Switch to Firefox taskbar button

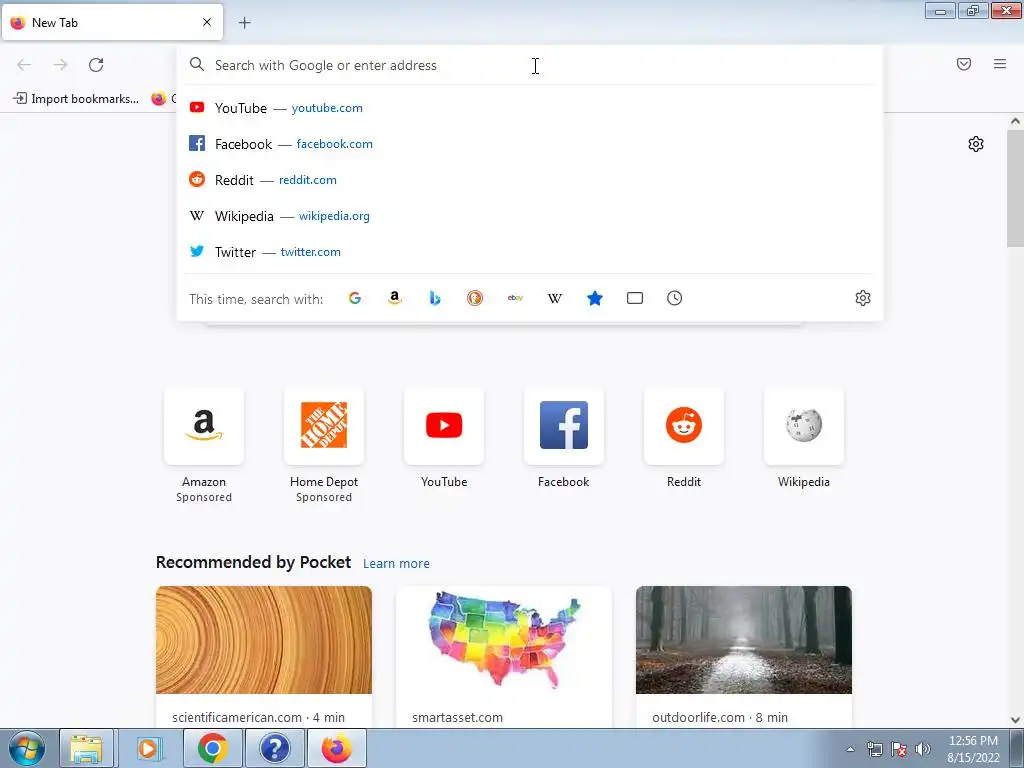[336, 748]
